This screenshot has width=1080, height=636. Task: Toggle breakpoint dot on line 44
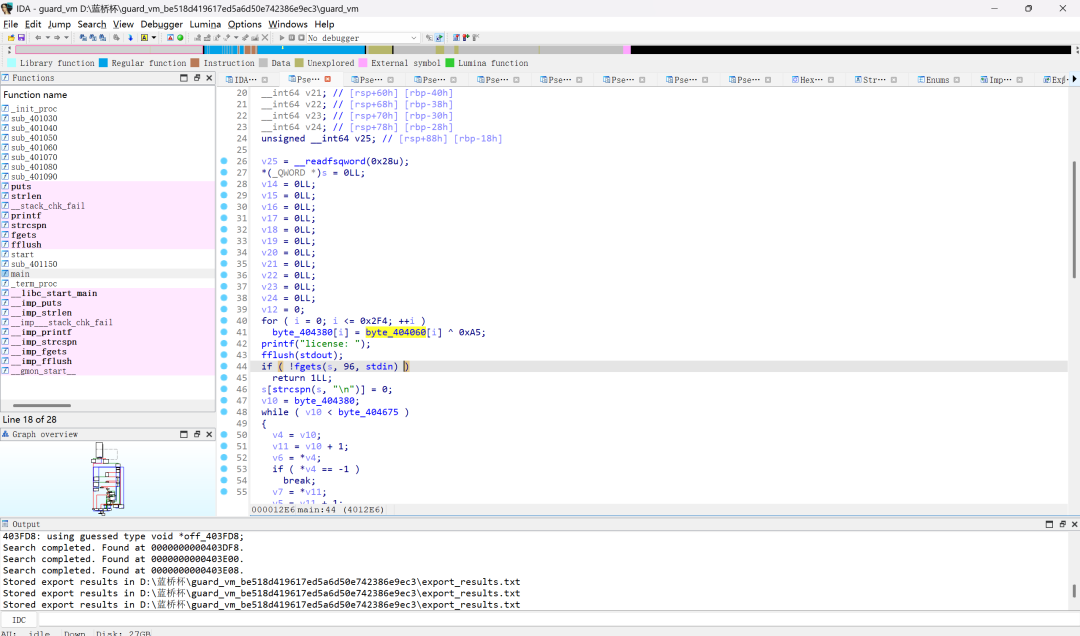pos(224,367)
